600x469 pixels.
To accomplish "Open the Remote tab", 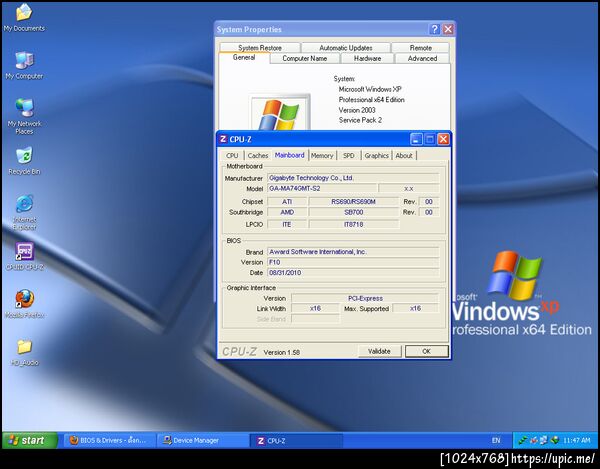I will point(421,48).
